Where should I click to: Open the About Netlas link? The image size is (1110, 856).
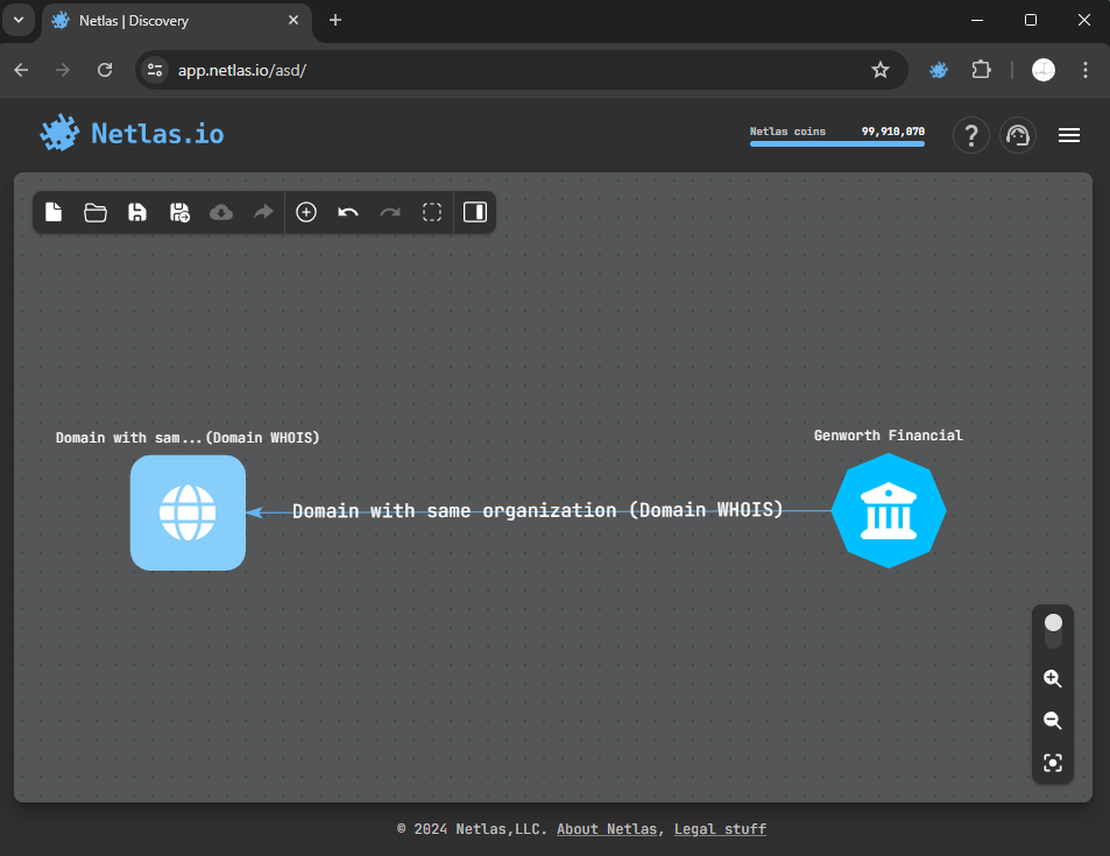pyautogui.click(x=606, y=829)
